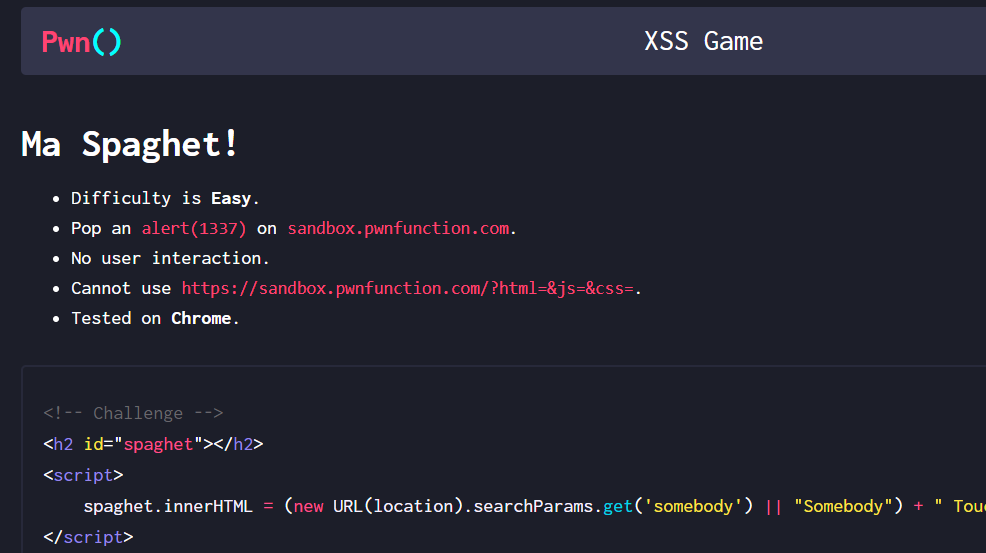Click the XSS Game header title
The height and width of the screenshot is (553, 986).
click(x=703, y=42)
